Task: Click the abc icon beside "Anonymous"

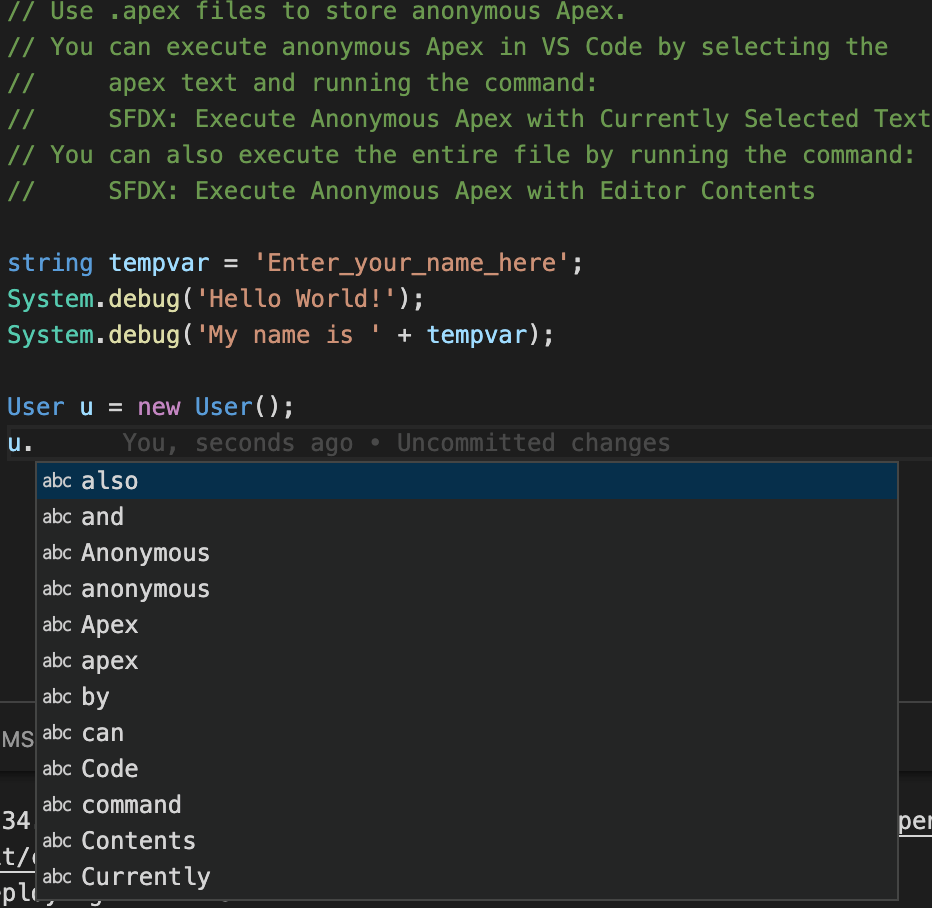Action: (56, 553)
